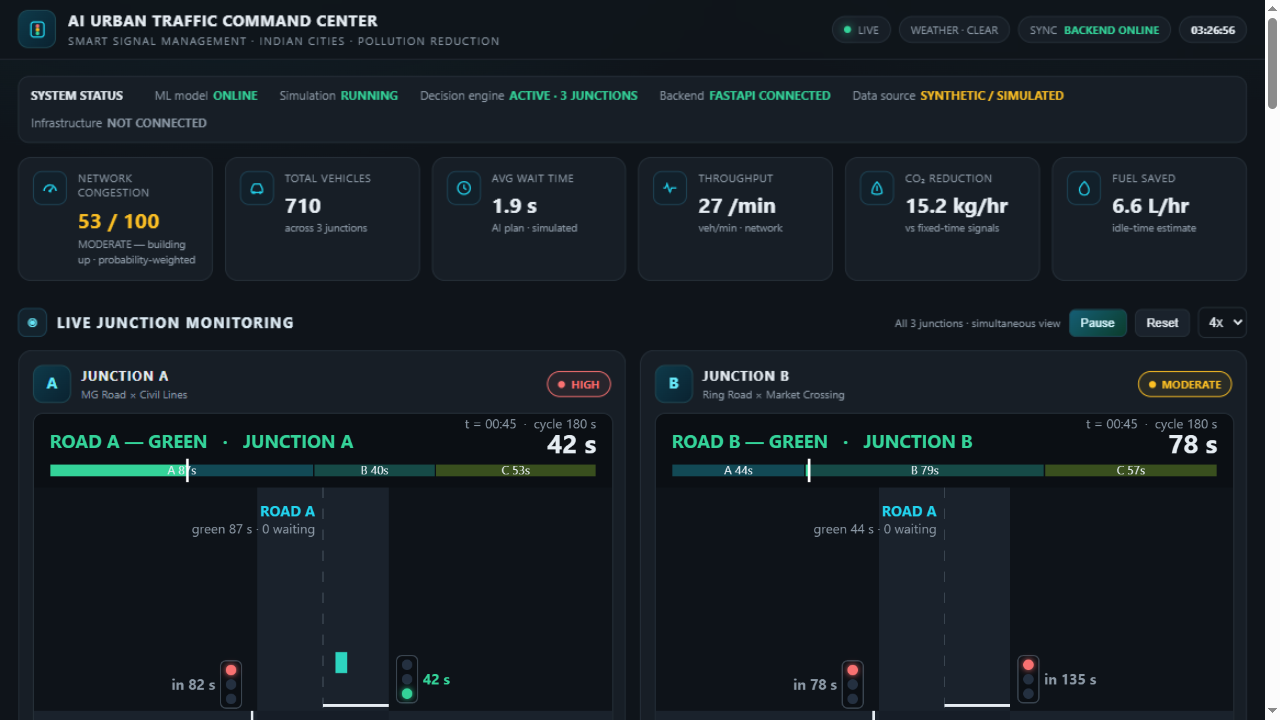
Task: Click the LIVE status pill
Action: click(861, 30)
